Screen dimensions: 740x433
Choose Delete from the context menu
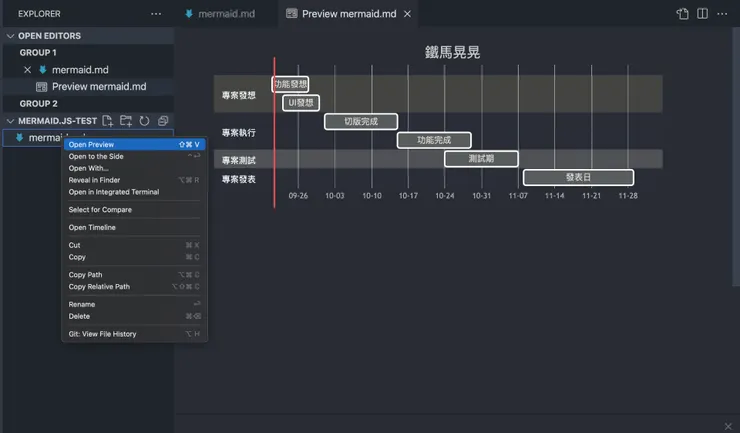(135, 316)
